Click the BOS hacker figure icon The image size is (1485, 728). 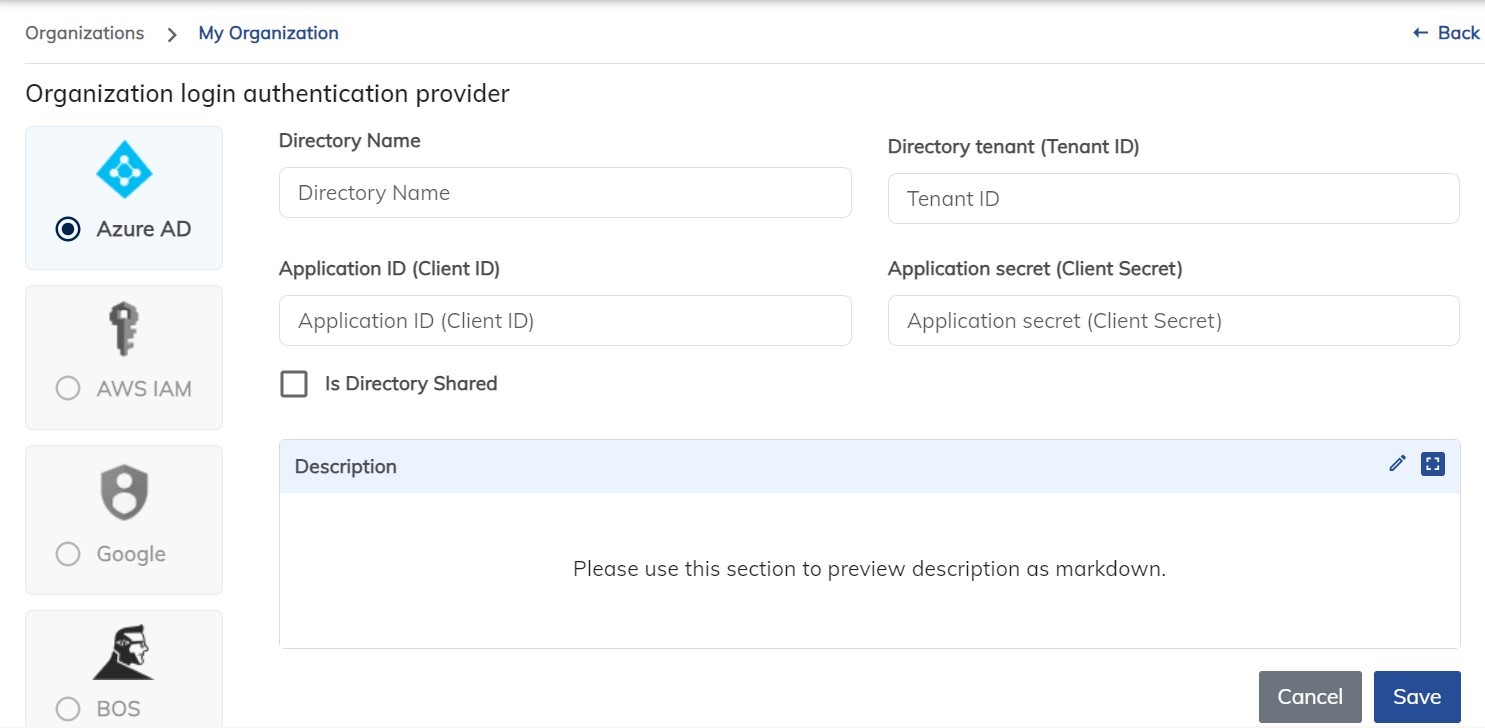click(x=124, y=652)
